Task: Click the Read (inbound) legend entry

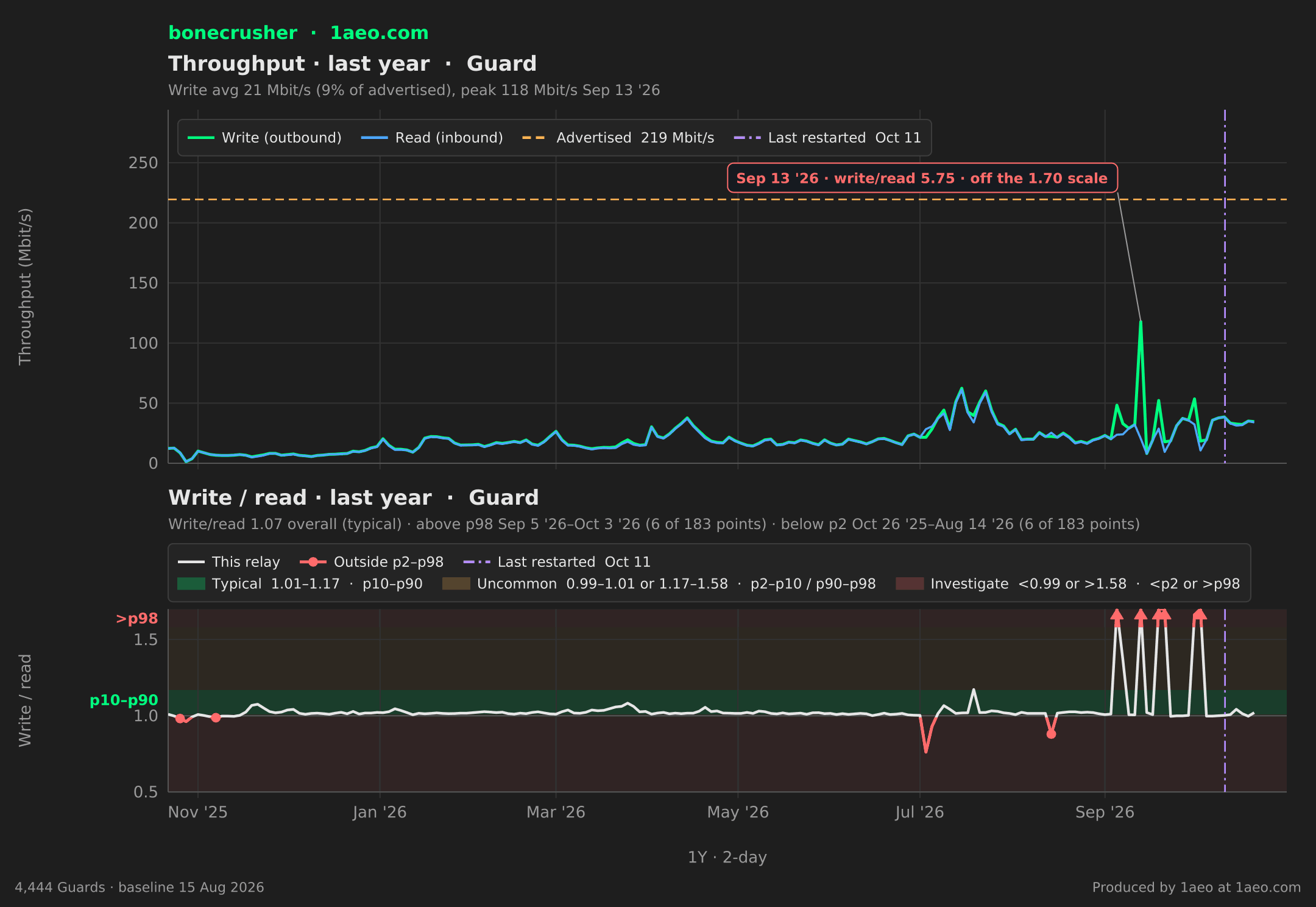Action: 432,138
